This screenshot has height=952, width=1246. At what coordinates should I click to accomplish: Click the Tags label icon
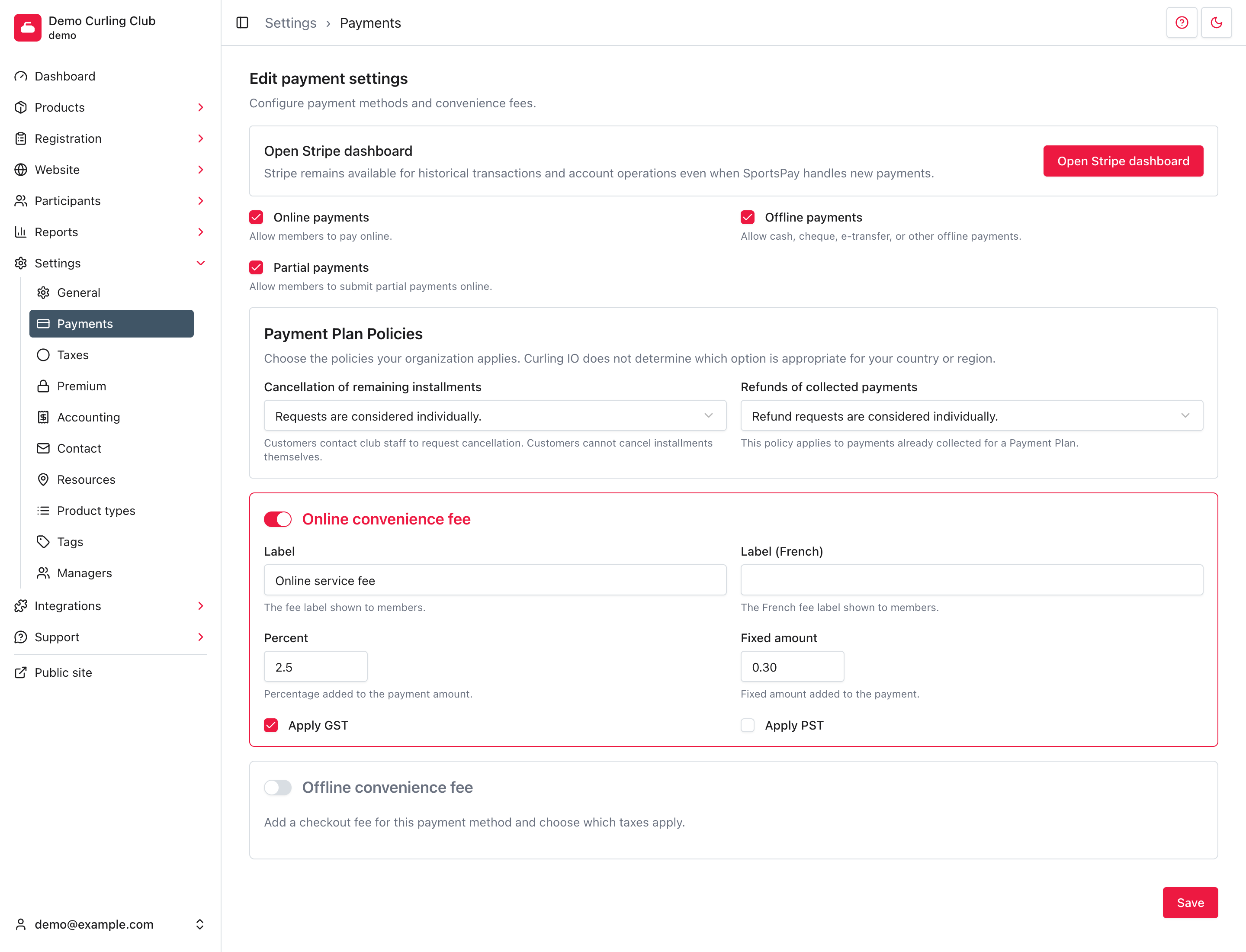point(43,542)
